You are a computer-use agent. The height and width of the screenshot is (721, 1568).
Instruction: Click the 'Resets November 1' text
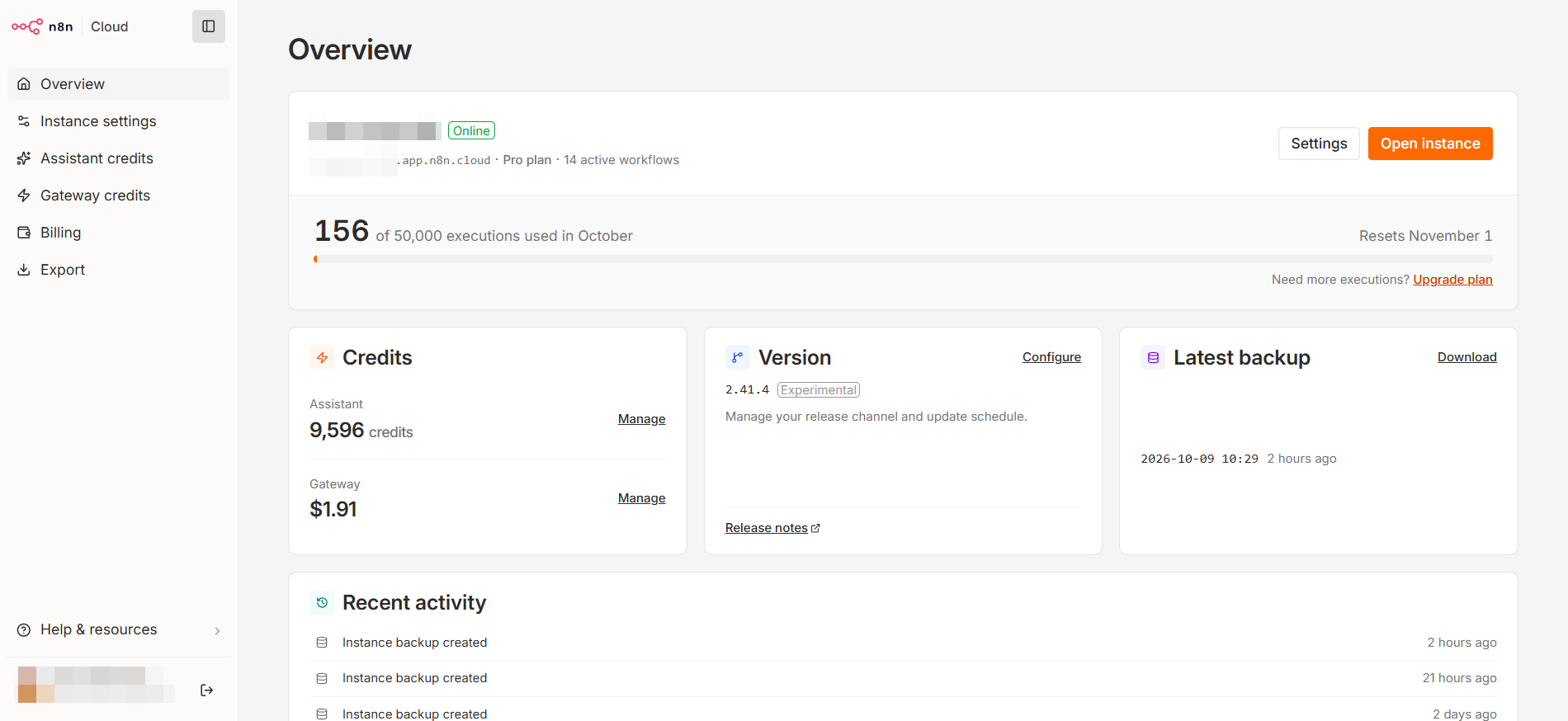(1425, 236)
